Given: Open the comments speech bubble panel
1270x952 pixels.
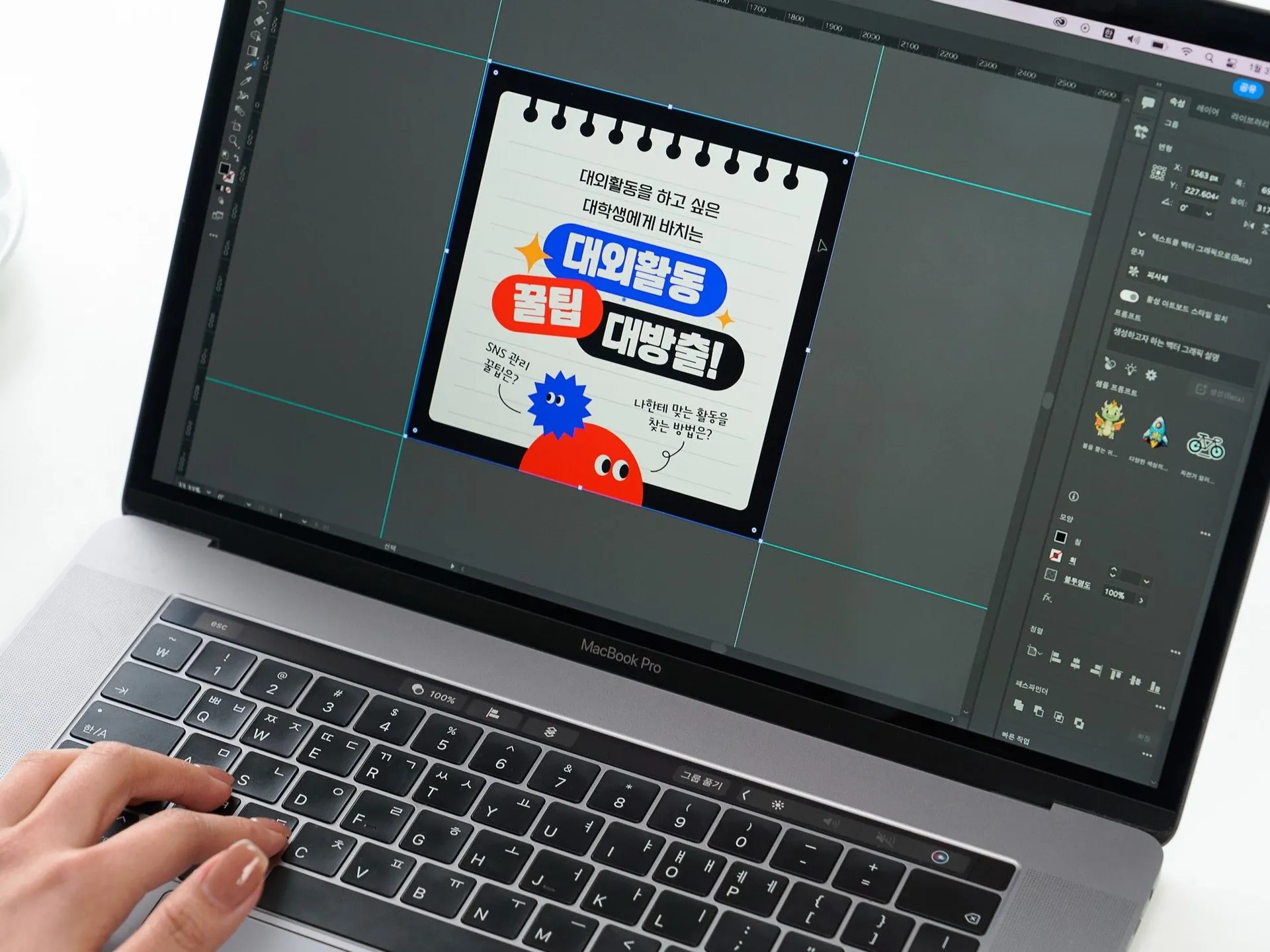Looking at the screenshot, I should click(x=1148, y=103).
